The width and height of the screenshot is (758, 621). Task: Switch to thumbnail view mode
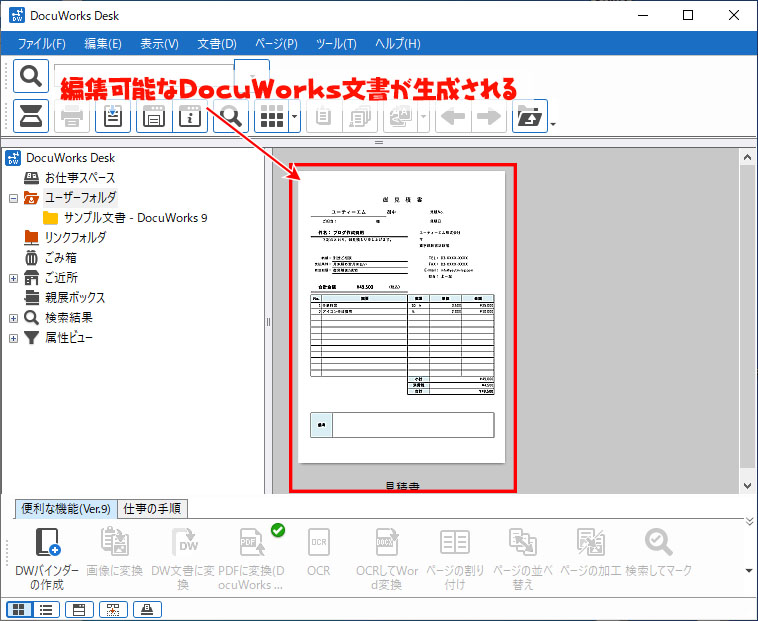19,609
